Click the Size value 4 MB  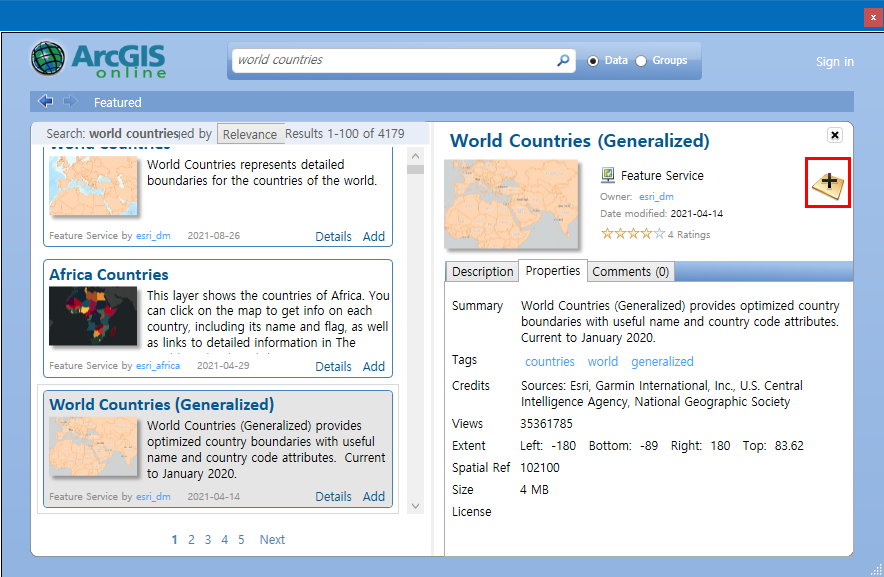click(534, 490)
